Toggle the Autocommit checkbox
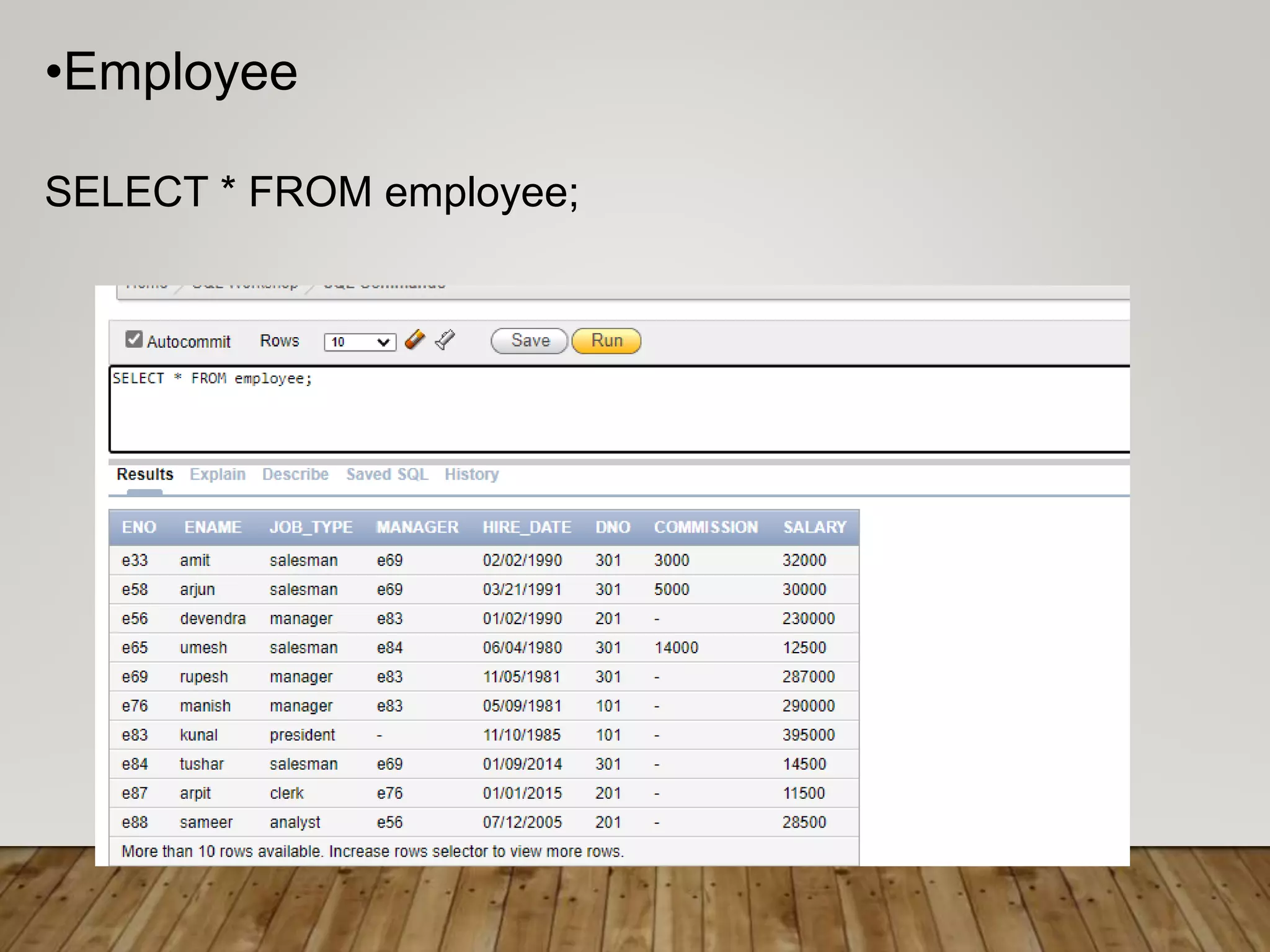This screenshot has height=952, width=1270. 133,339
